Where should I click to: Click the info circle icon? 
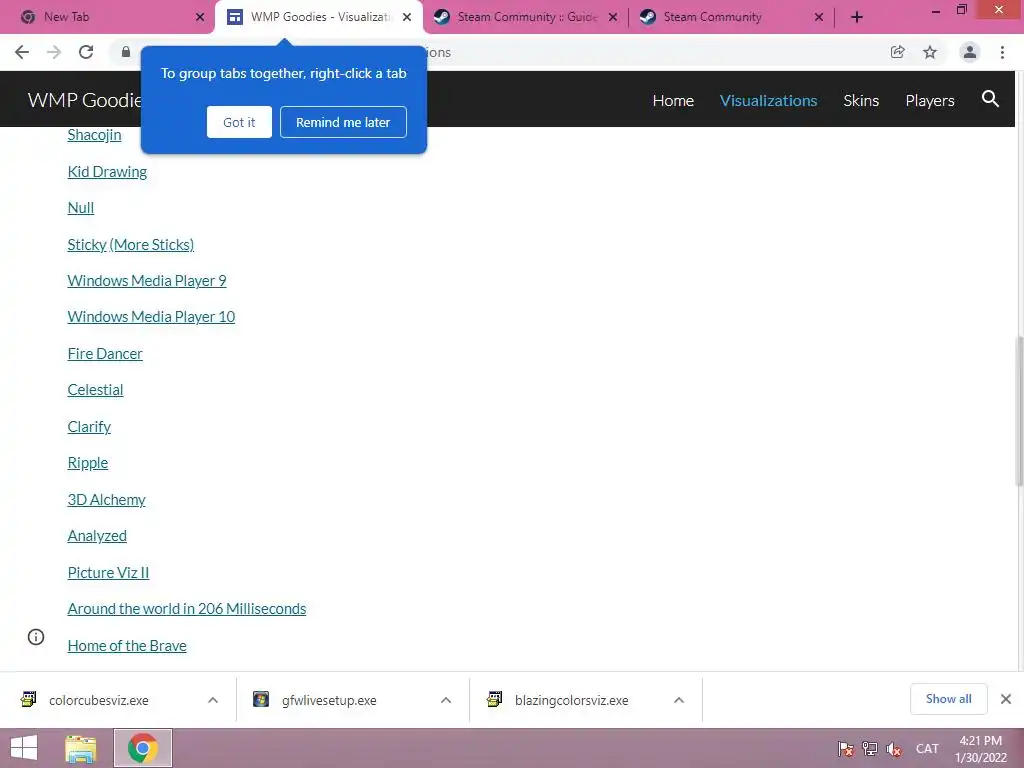tap(36, 637)
